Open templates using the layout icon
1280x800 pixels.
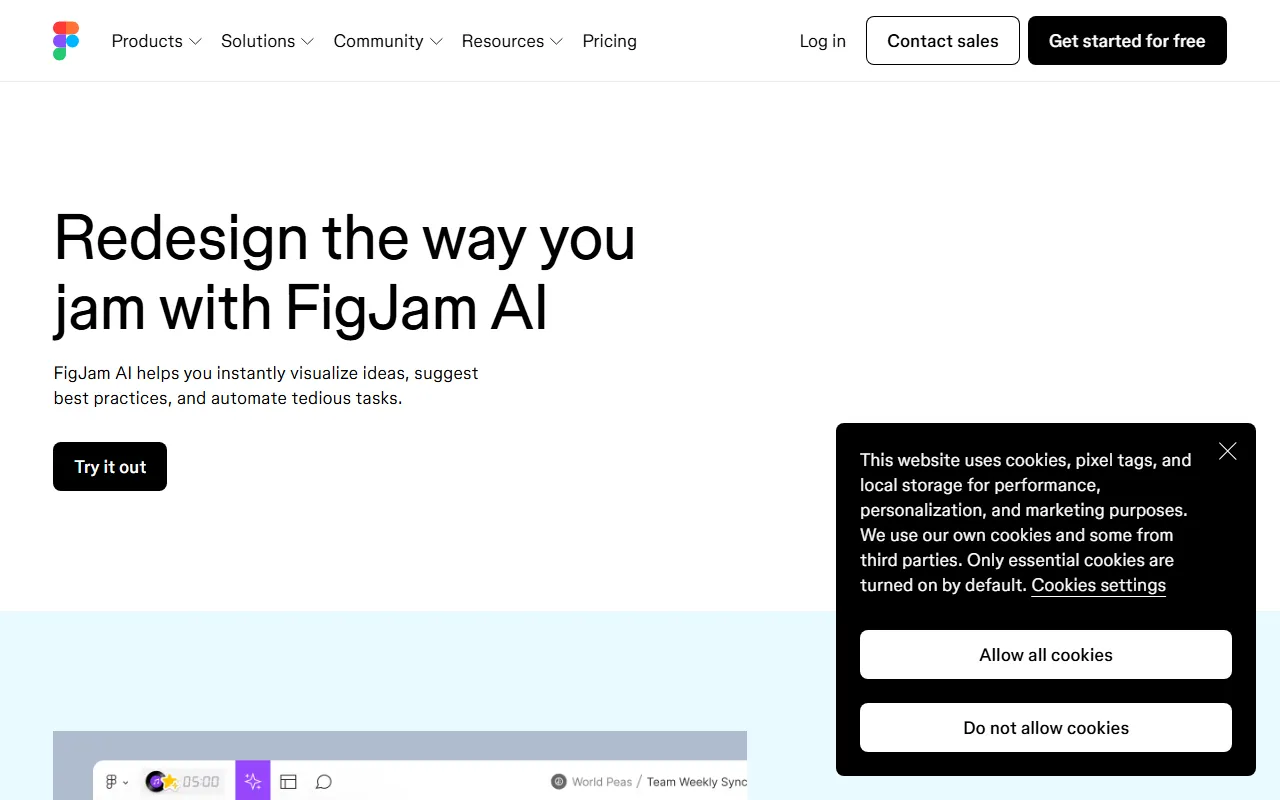pyautogui.click(x=289, y=781)
